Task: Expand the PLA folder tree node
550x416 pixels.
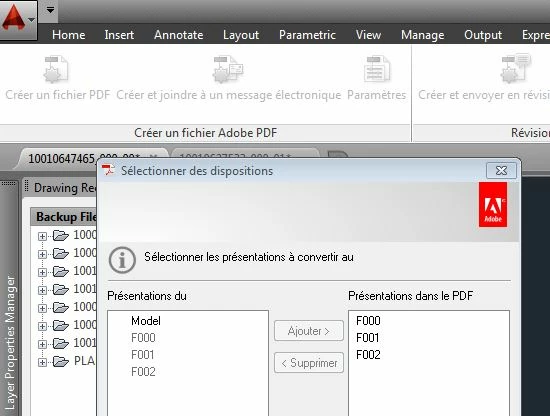Action: tap(42, 362)
